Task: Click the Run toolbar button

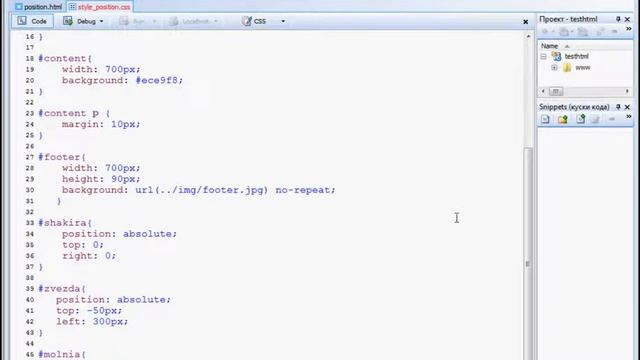Action: [x=133, y=21]
